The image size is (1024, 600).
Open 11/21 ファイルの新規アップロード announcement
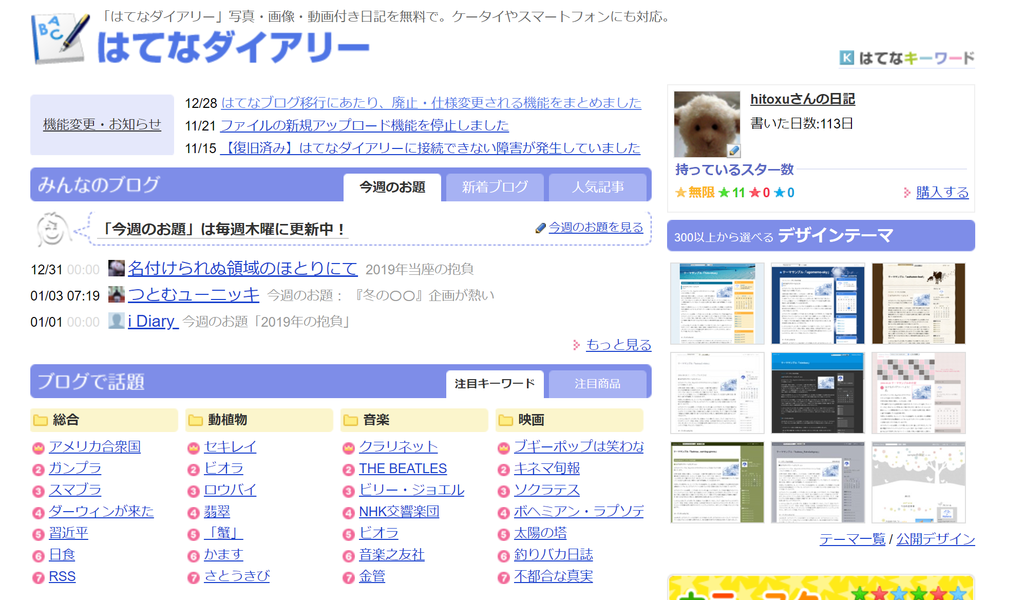[364, 125]
